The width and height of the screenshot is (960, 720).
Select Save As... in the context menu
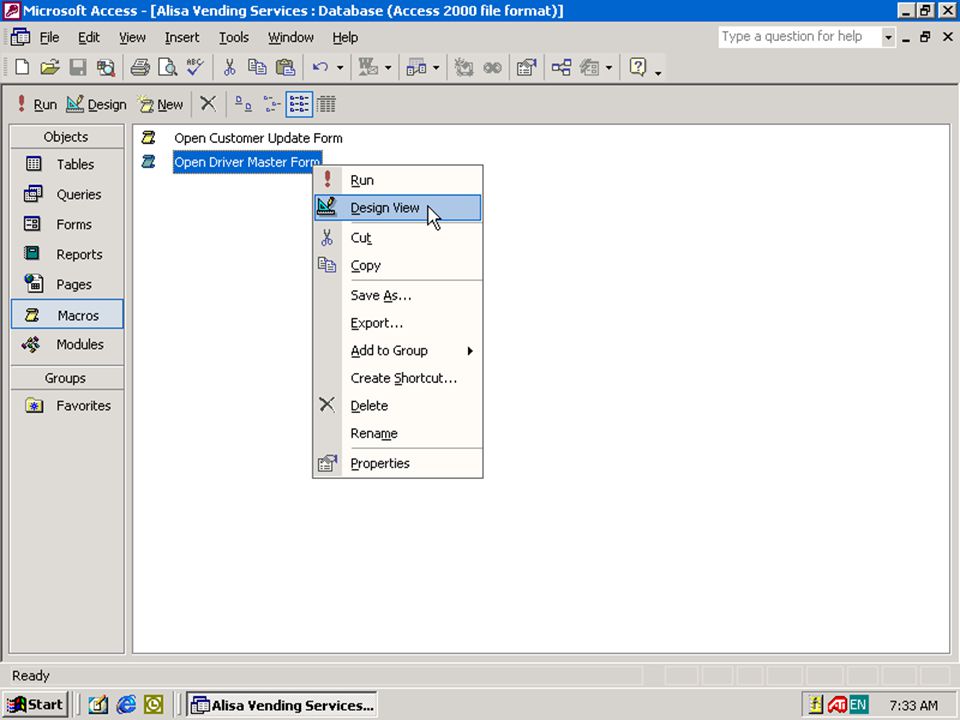coord(398,296)
